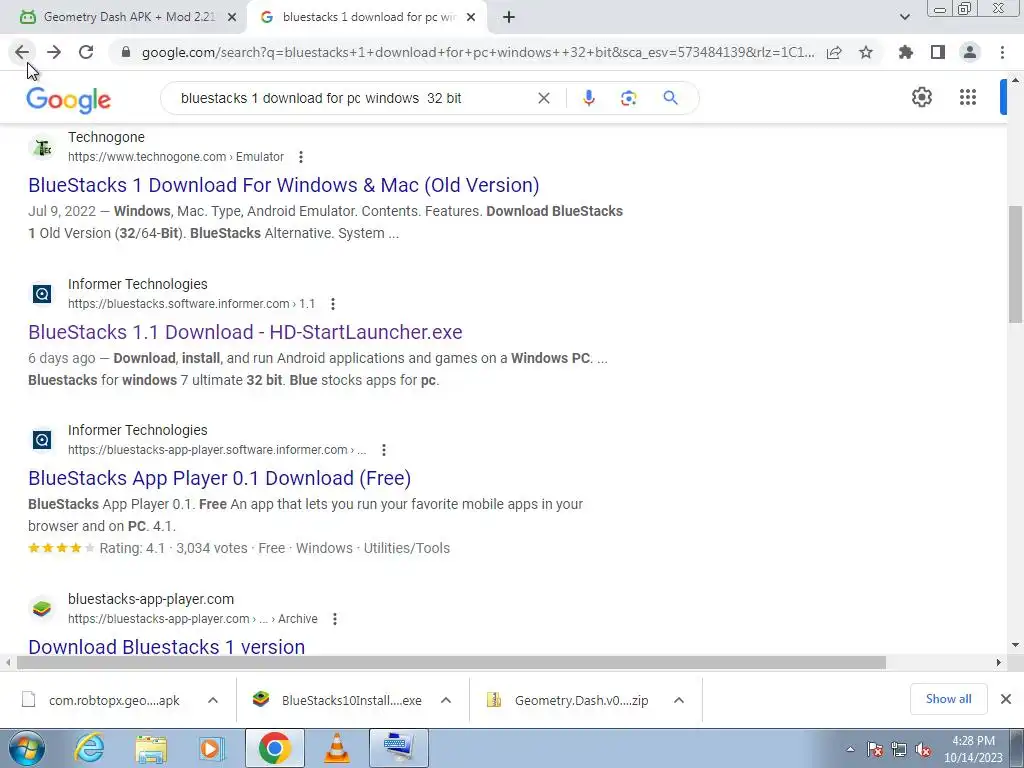Open BlueStacks 1 Download For Windows & Mac link
Viewport: 1024px width, 768px height.
[283, 185]
